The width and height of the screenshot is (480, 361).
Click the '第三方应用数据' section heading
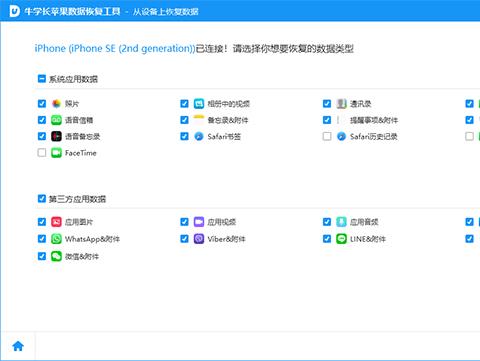click(x=77, y=199)
